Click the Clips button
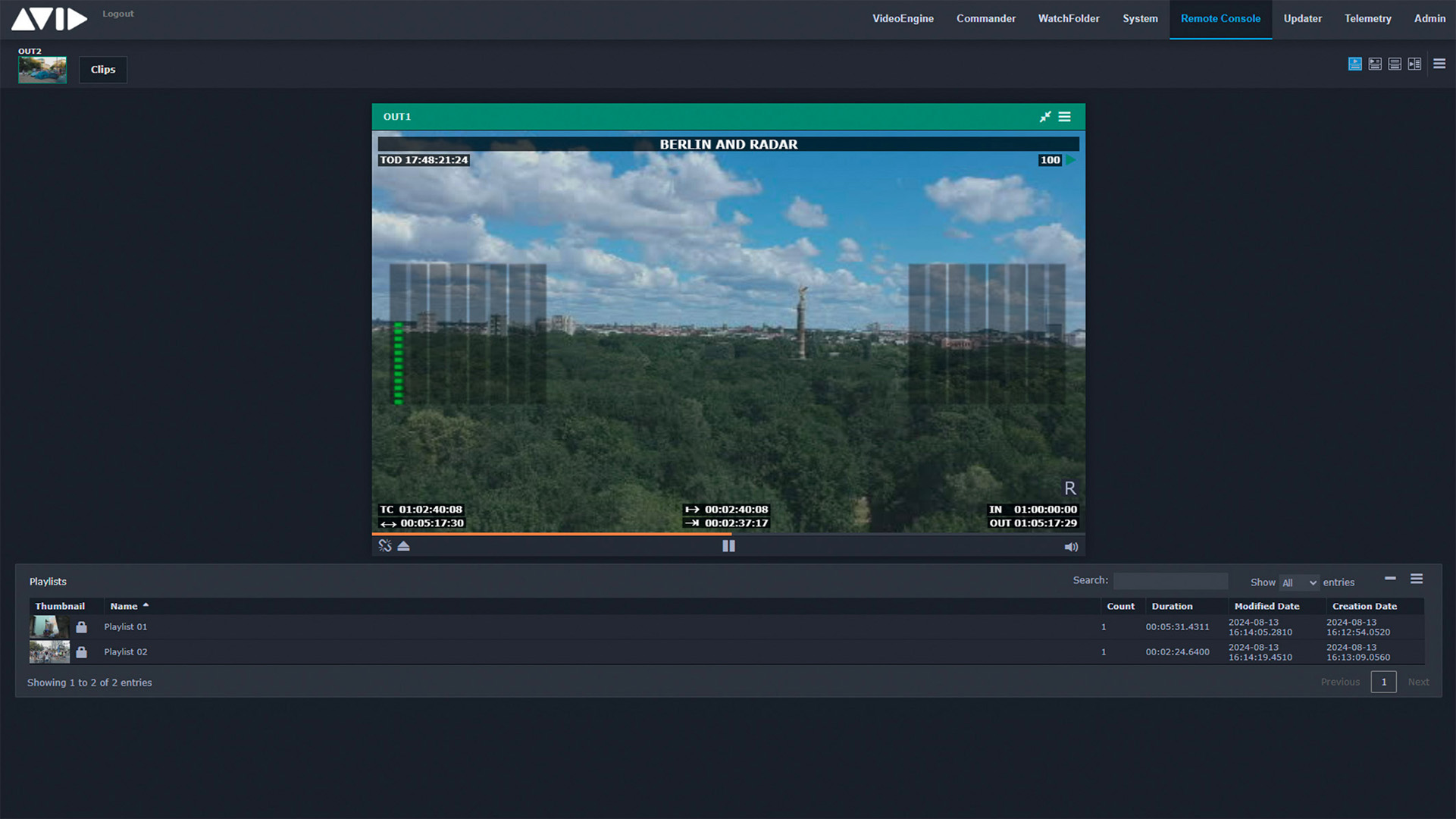The image size is (1456, 819). pyautogui.click(x=102, y=69)
